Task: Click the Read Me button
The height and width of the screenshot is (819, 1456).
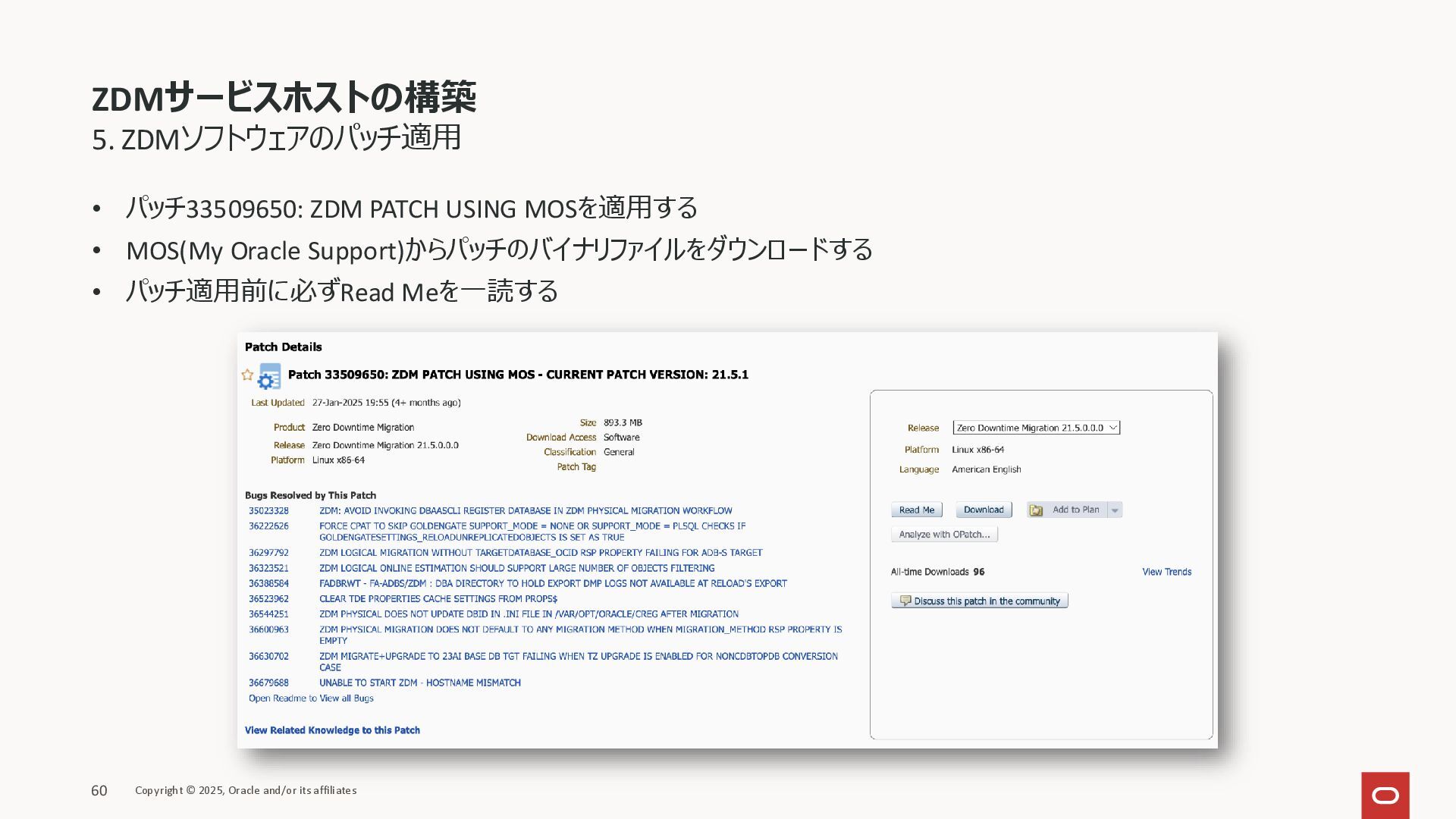Action: 916,510
